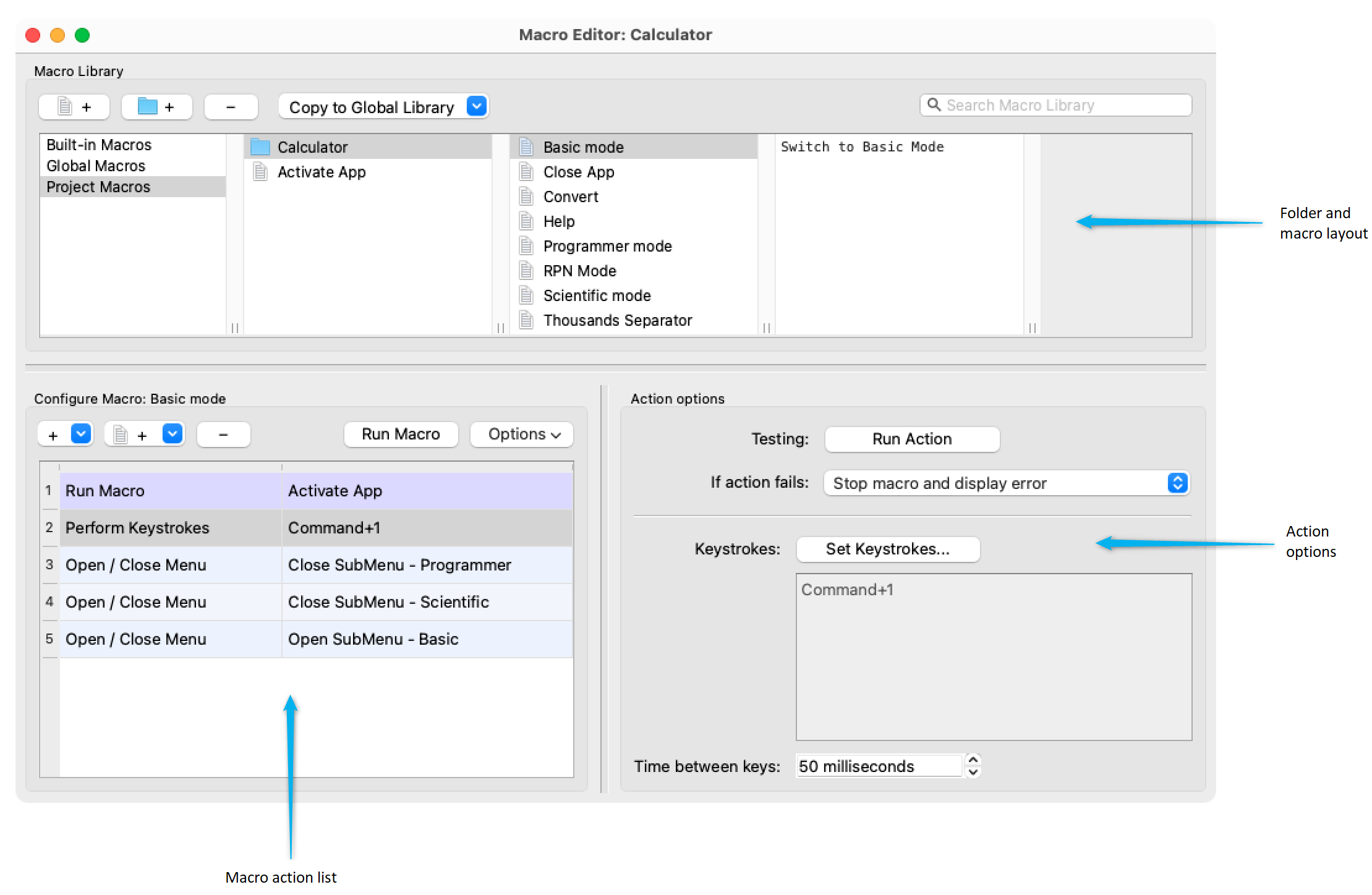Click the new macro document button
This screenshot has width=1372, height=895.
coord(74,107)
